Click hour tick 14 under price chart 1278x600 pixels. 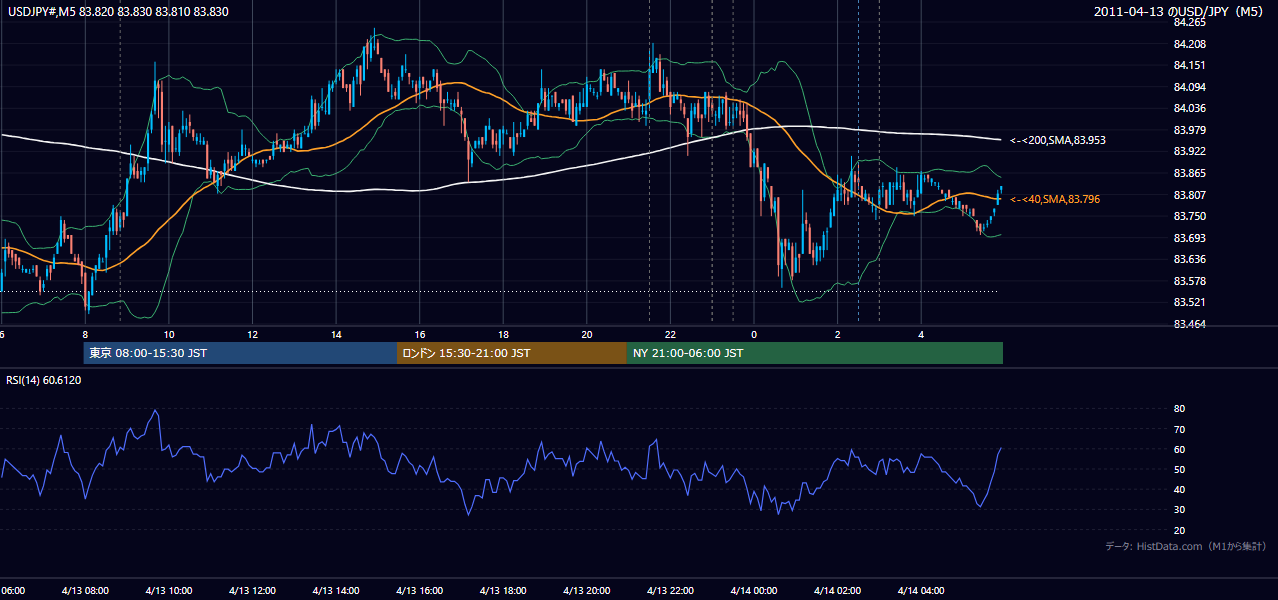coord(336,335)
